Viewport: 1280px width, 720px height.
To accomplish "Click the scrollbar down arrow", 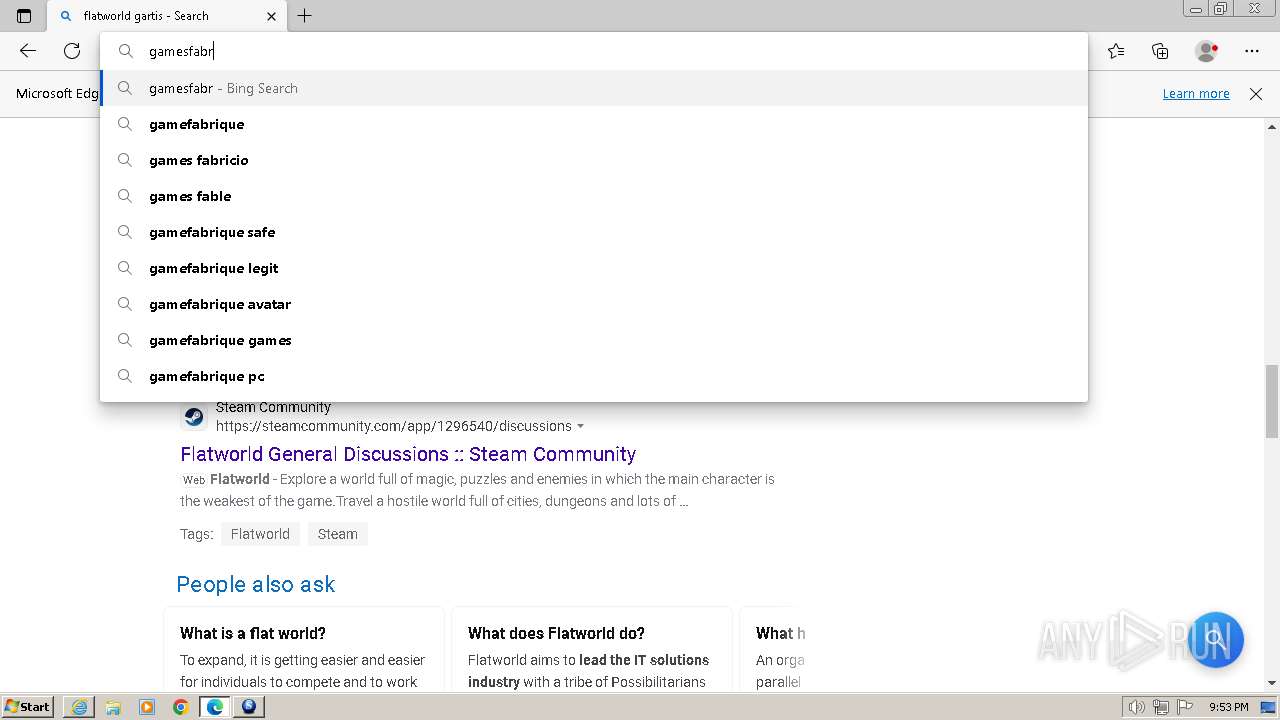I will click(x=1272, y=682).
